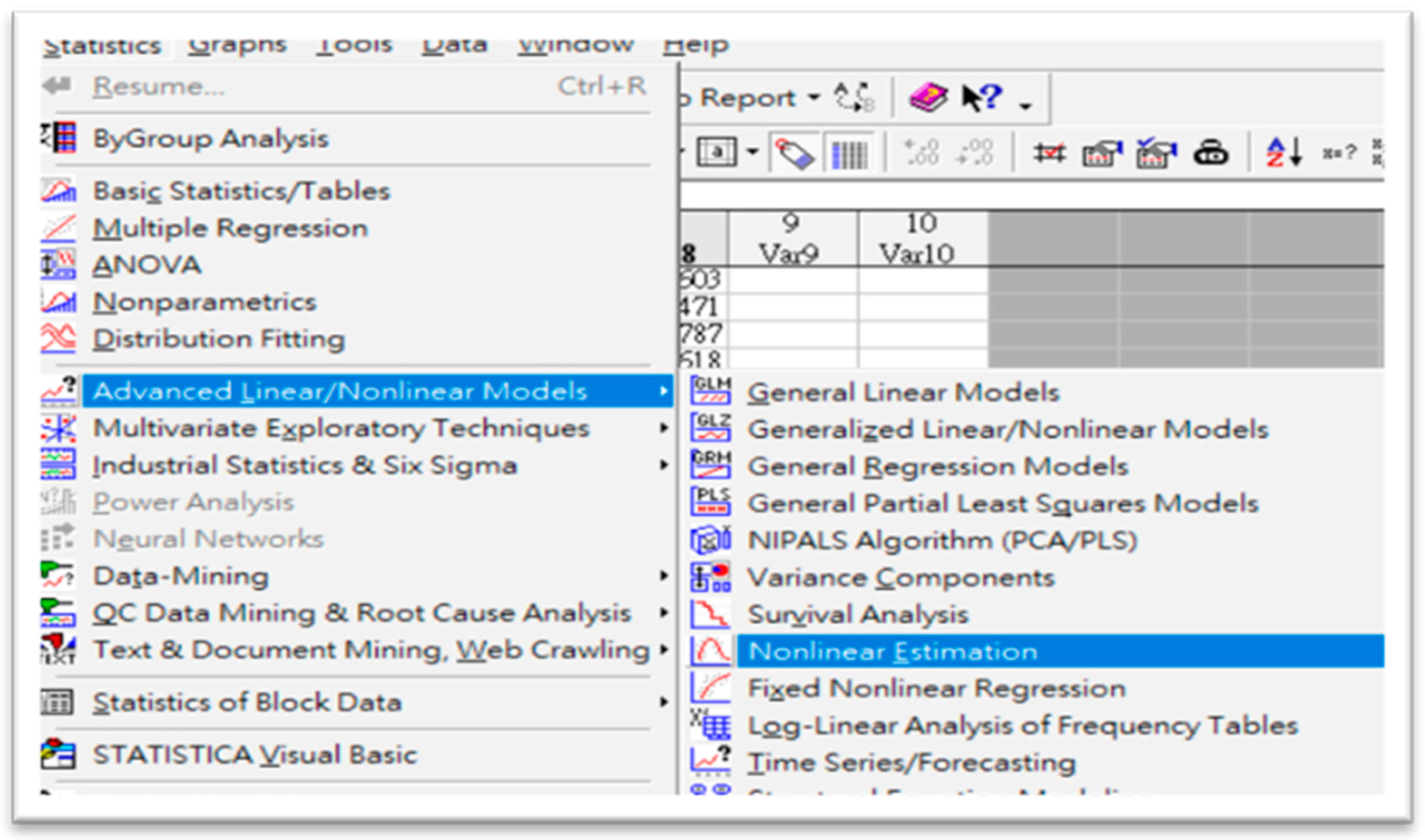This screenshot has width=1425, height=840.
Task: Click the Text & Document Mining icon
Action: [x=58, y=649]
